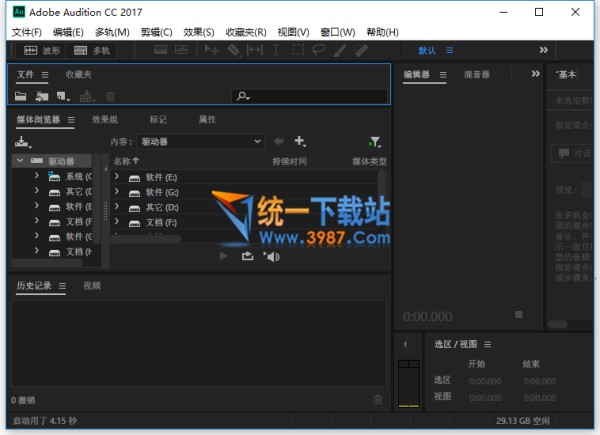
Task: Open the 窗口 menu
Action: tap(338, 32)
